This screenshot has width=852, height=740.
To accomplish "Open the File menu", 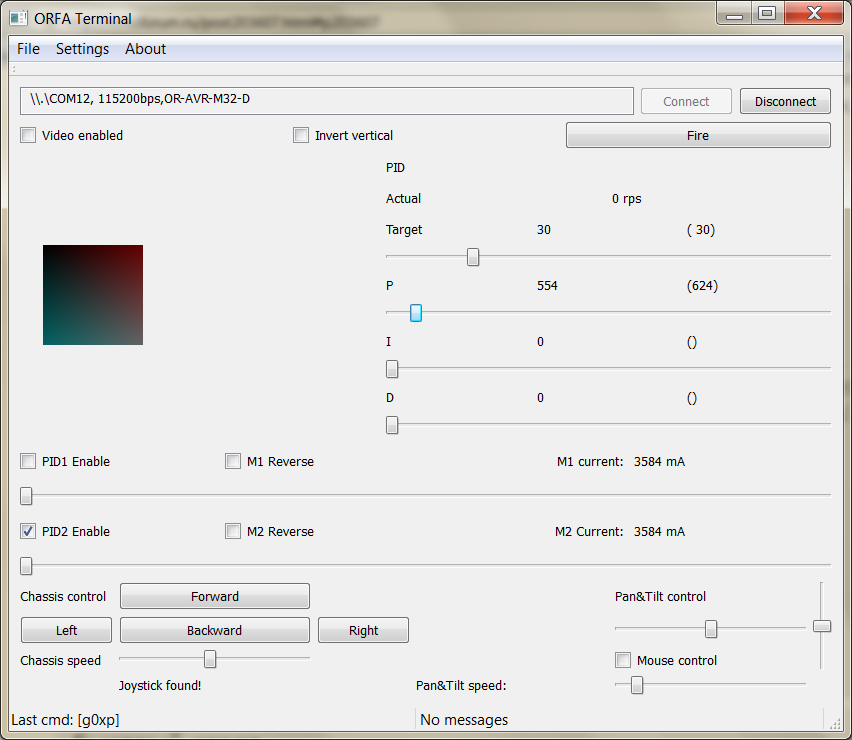I will coord(28,49).
